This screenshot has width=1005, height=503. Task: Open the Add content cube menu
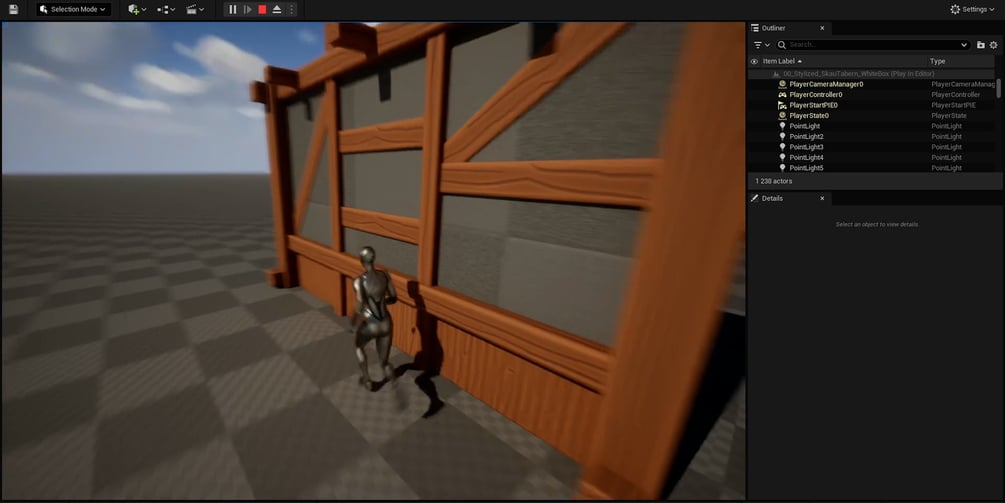137,10
